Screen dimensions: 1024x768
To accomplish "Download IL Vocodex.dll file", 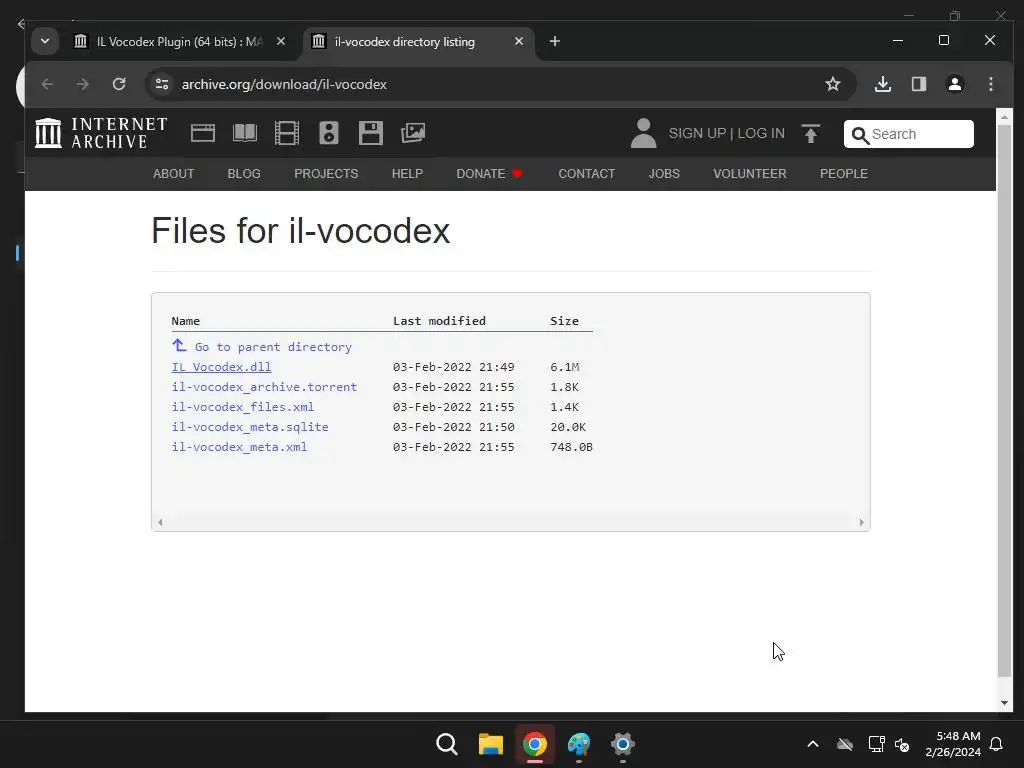I will click(x=221, y=367).
